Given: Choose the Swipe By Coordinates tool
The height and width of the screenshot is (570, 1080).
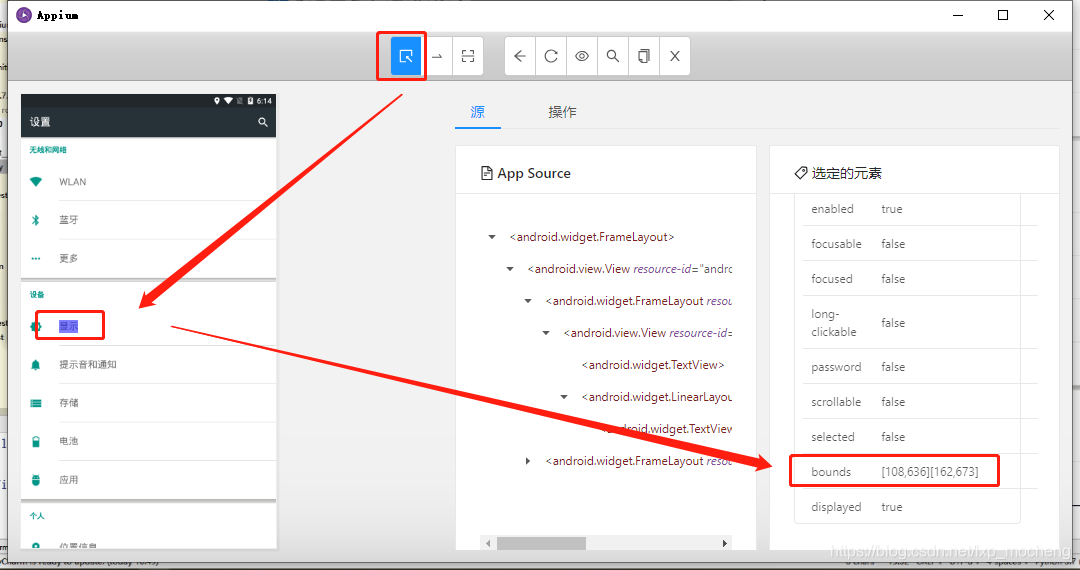Looking at the screenshot, I should 437,56.
